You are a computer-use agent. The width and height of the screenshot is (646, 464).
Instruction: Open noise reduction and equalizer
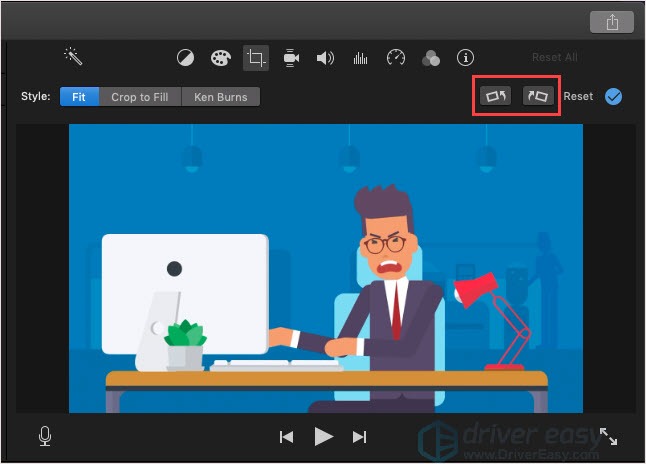click(360, 58)
